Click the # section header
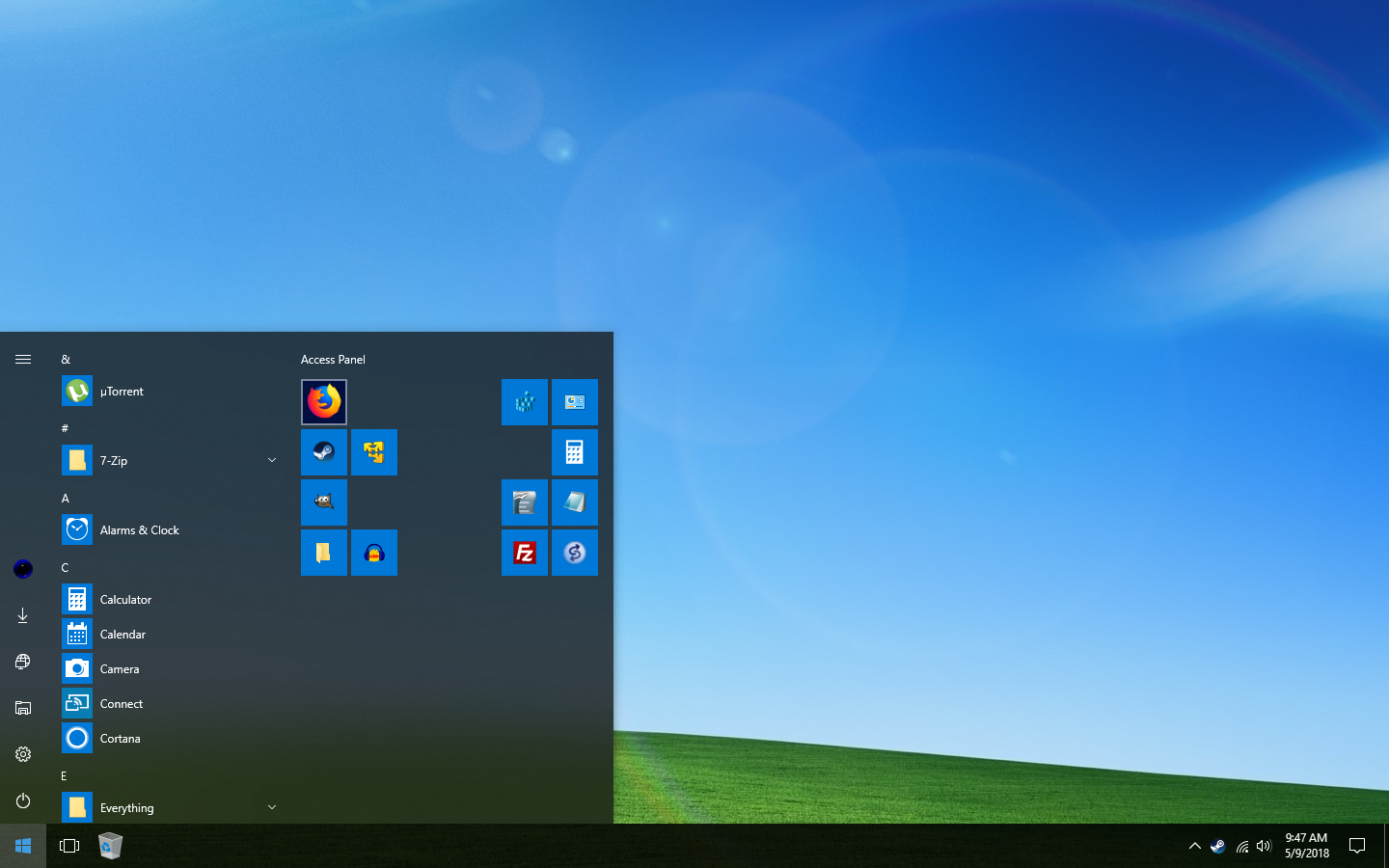The image size is (1389, 868). coord(65,428)
